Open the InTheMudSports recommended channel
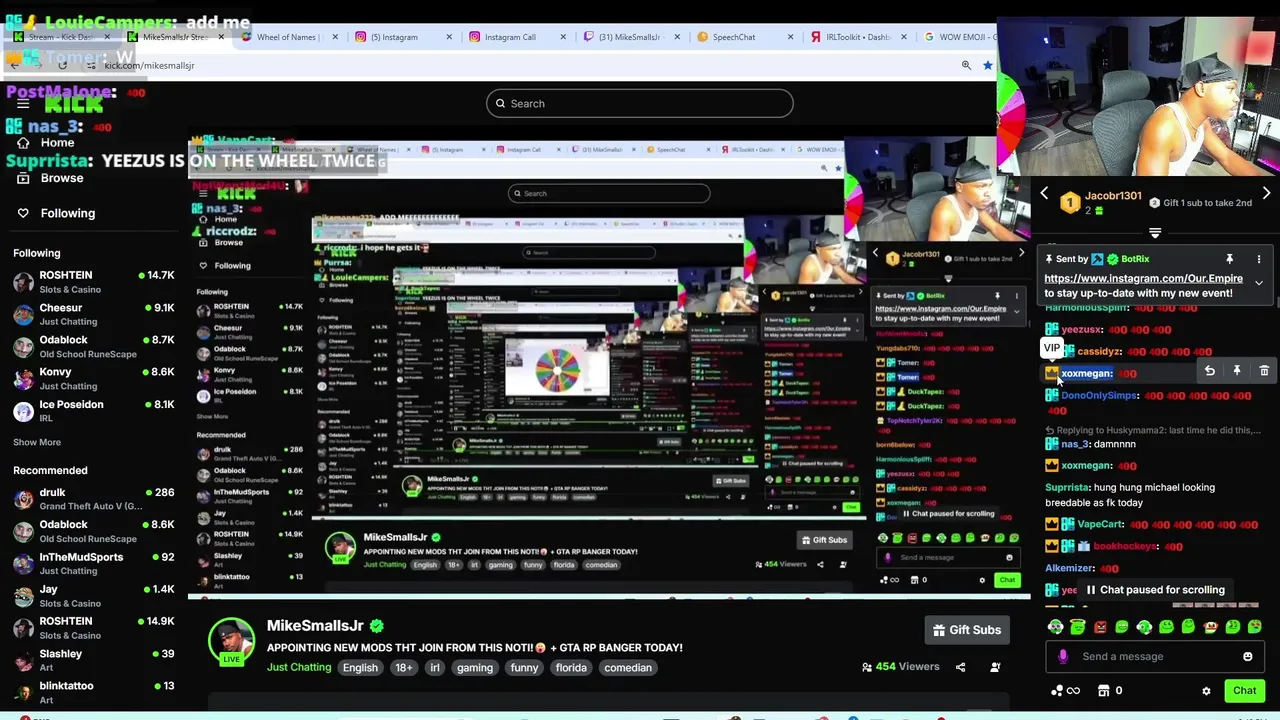The height and width of the screenshot is (720, 1280). point(94,563)
